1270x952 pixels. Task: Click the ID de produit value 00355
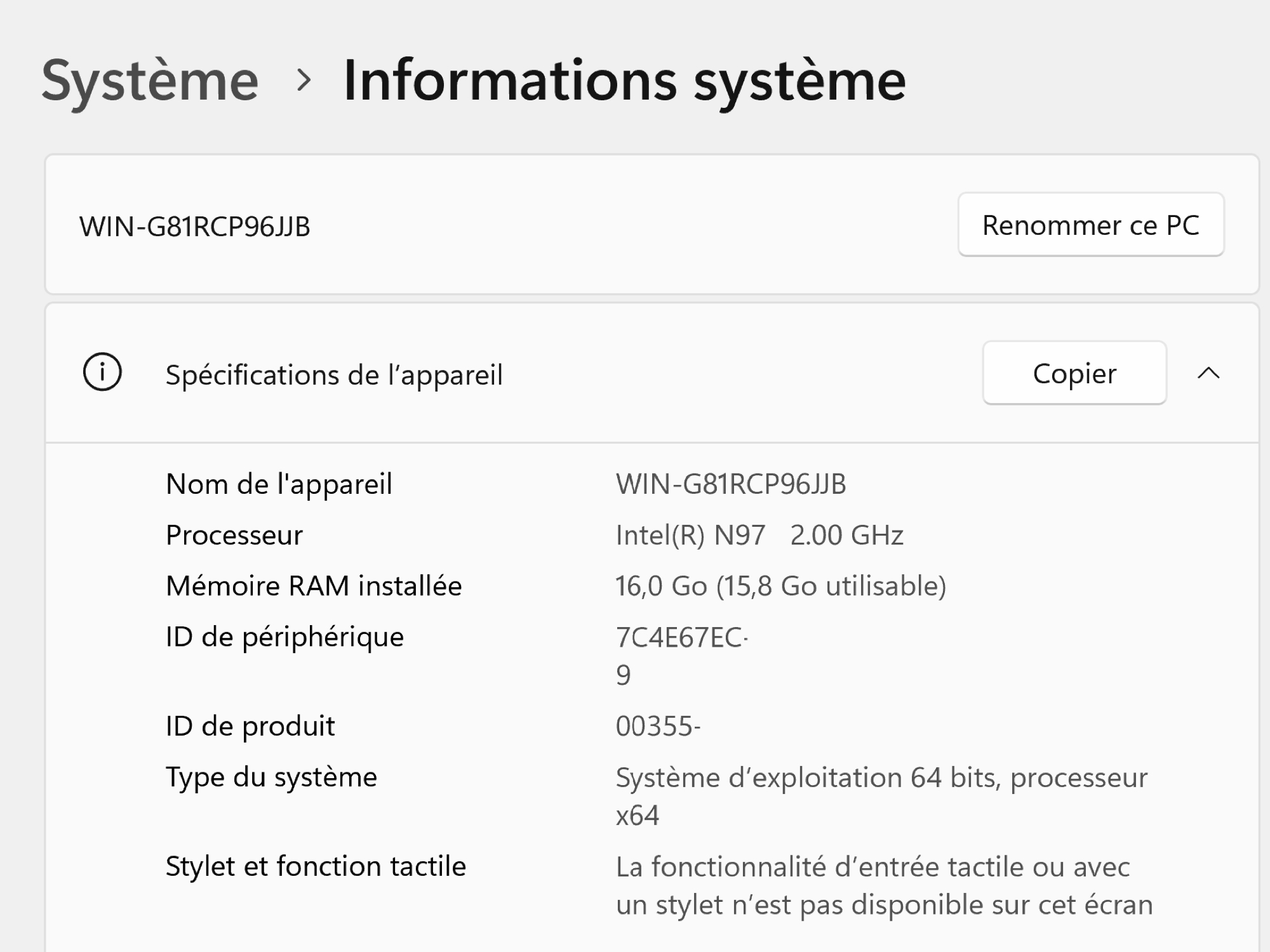[x=658, y=726]
